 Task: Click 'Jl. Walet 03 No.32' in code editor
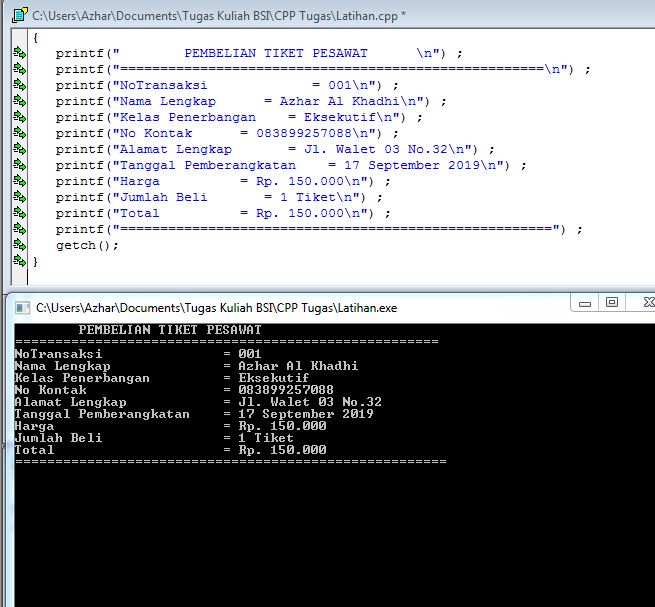(376, 149)
